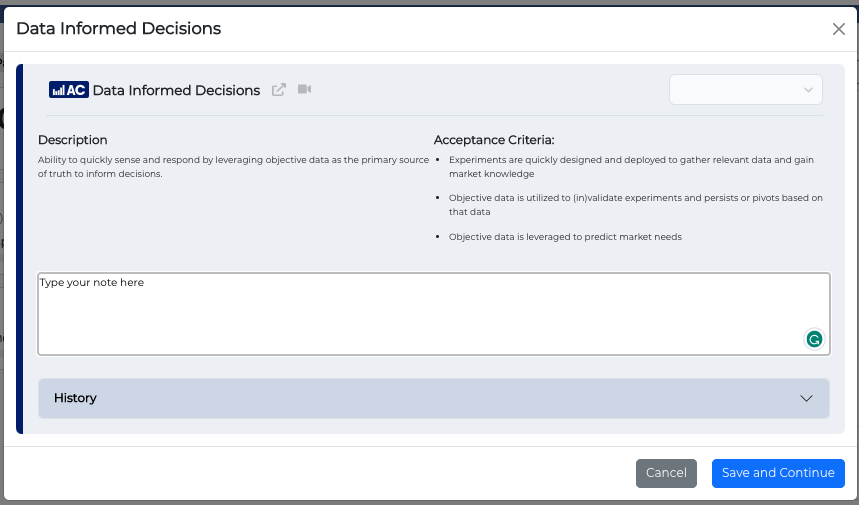Open the empty dropdown at the top right
The image size is (859, 505).
pyautogui.click(x=745, y=90)
